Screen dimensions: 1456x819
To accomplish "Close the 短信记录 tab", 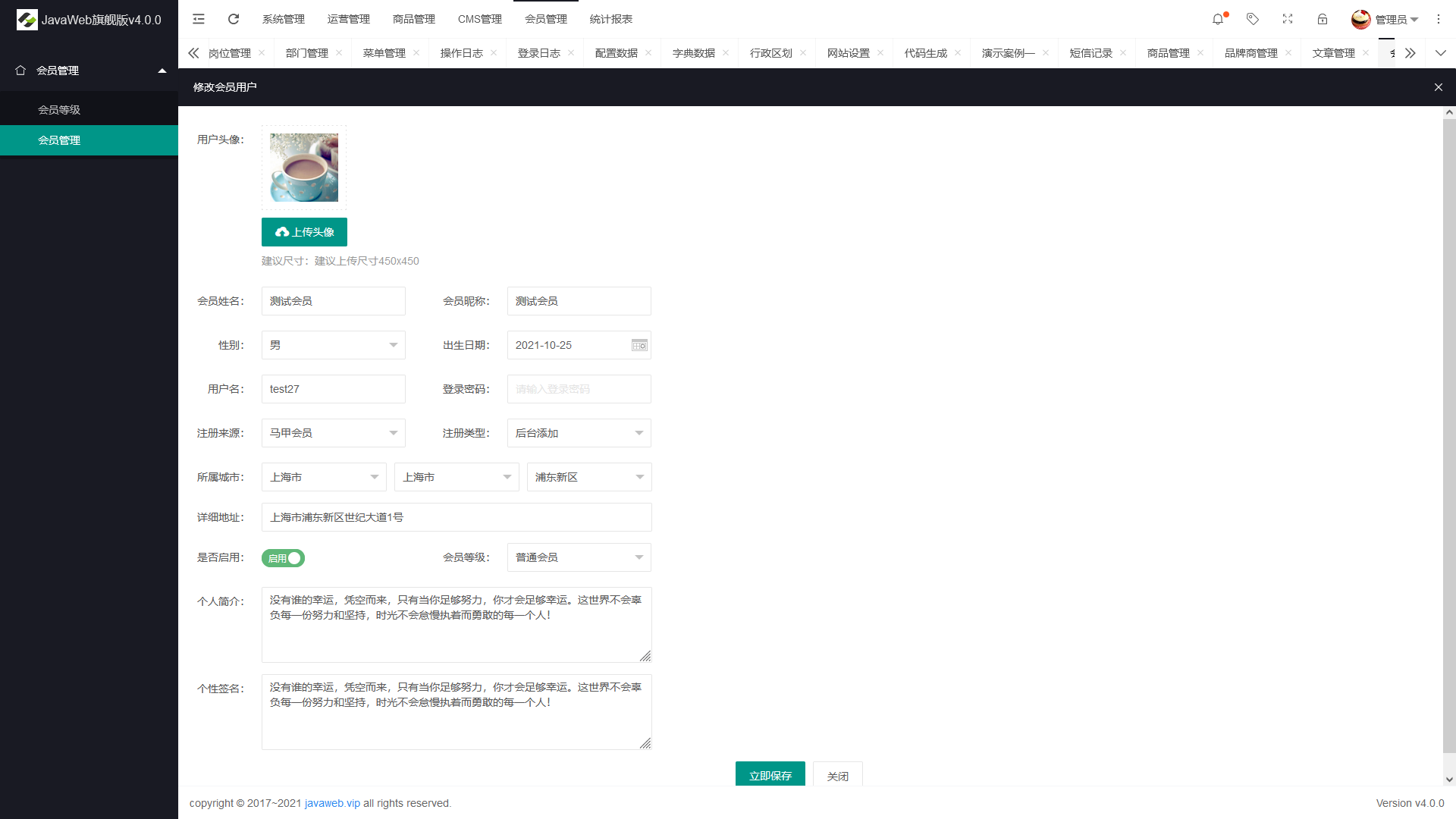I will (x=1123, y=53).
